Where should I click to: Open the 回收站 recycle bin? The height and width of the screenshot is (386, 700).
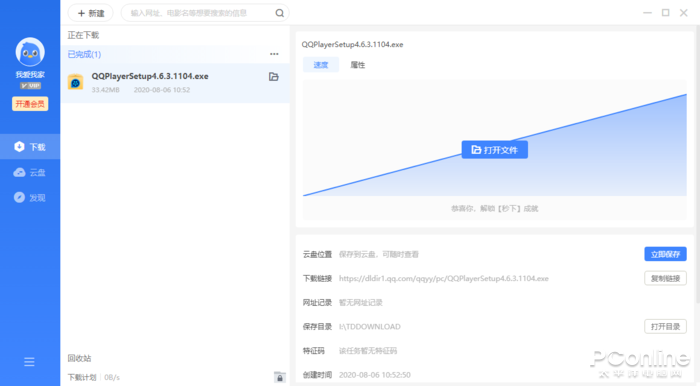pyautogui.click(x=79, y=358)
